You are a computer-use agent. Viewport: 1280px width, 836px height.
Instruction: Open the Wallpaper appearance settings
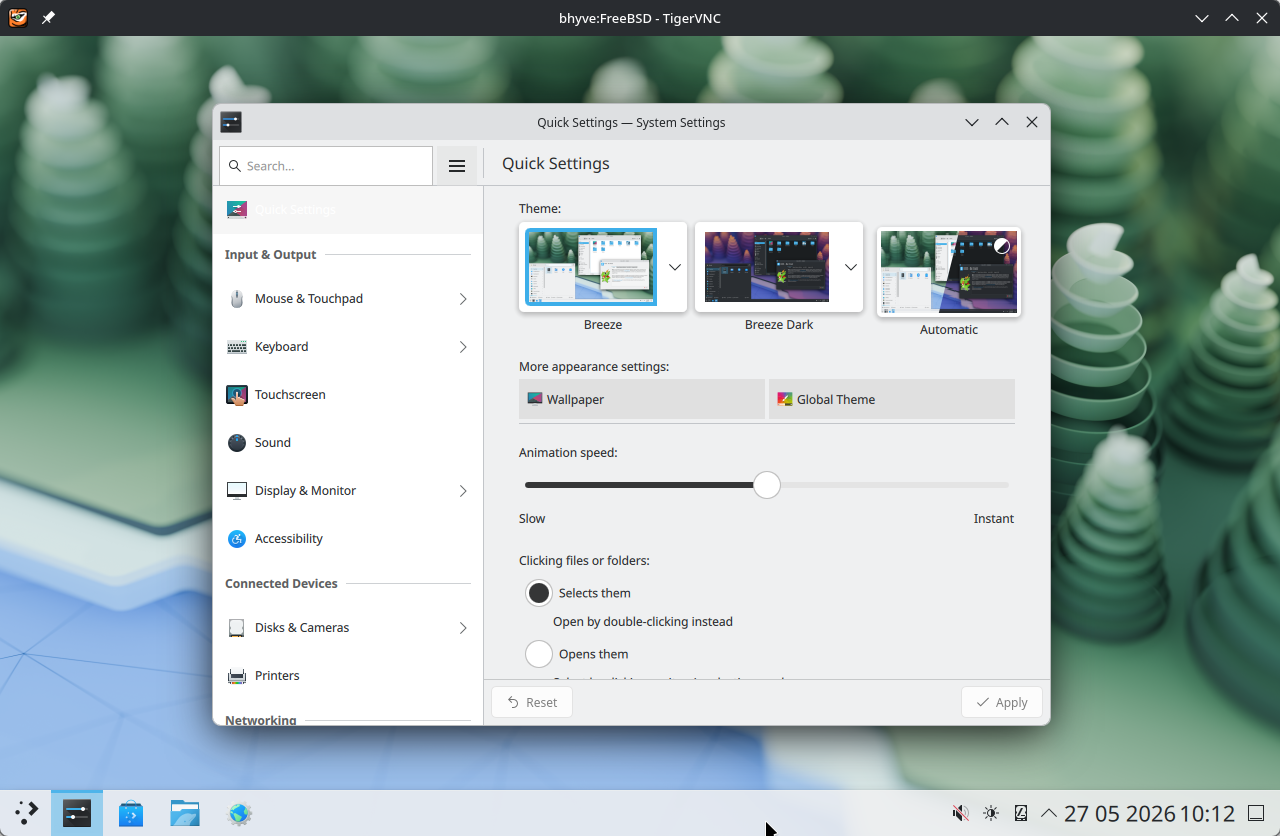642,399
